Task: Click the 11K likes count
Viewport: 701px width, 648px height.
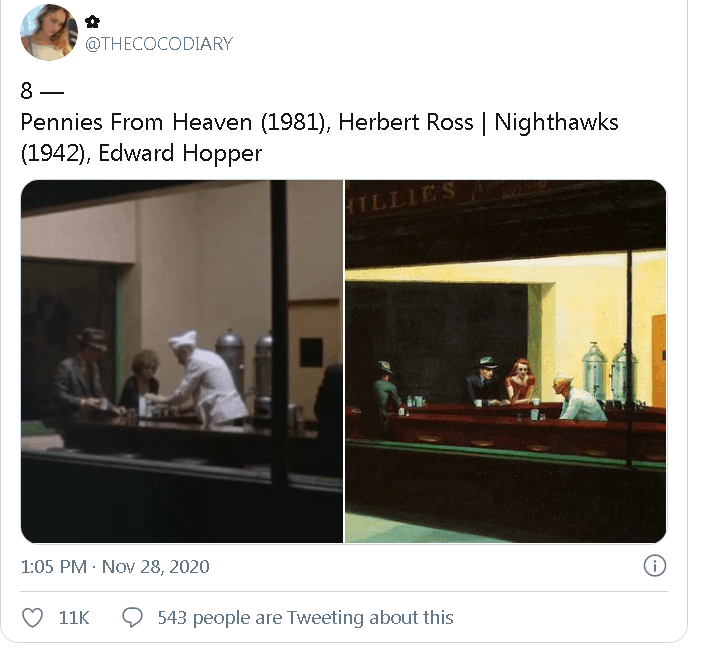Action: coord(74,618)
